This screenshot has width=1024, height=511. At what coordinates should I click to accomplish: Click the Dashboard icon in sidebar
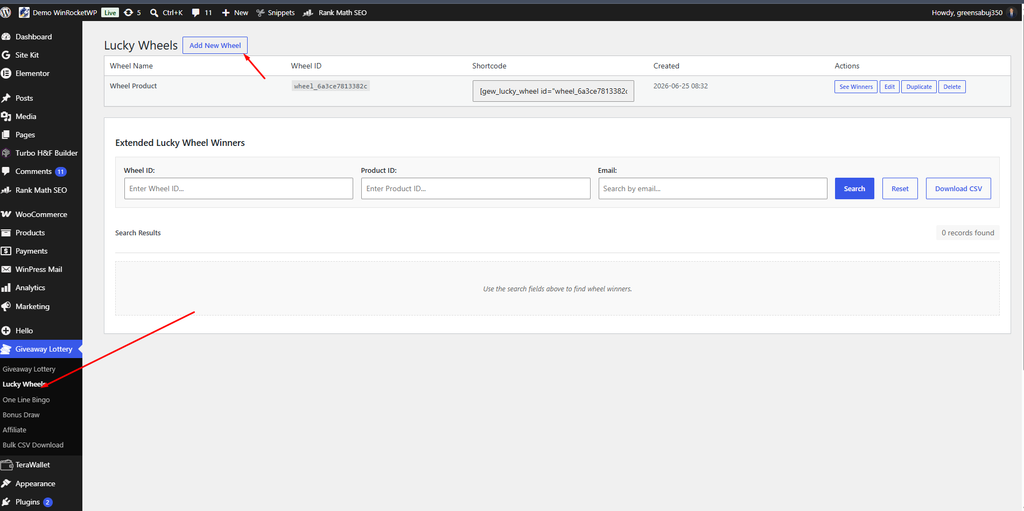[x=7, y=37]
